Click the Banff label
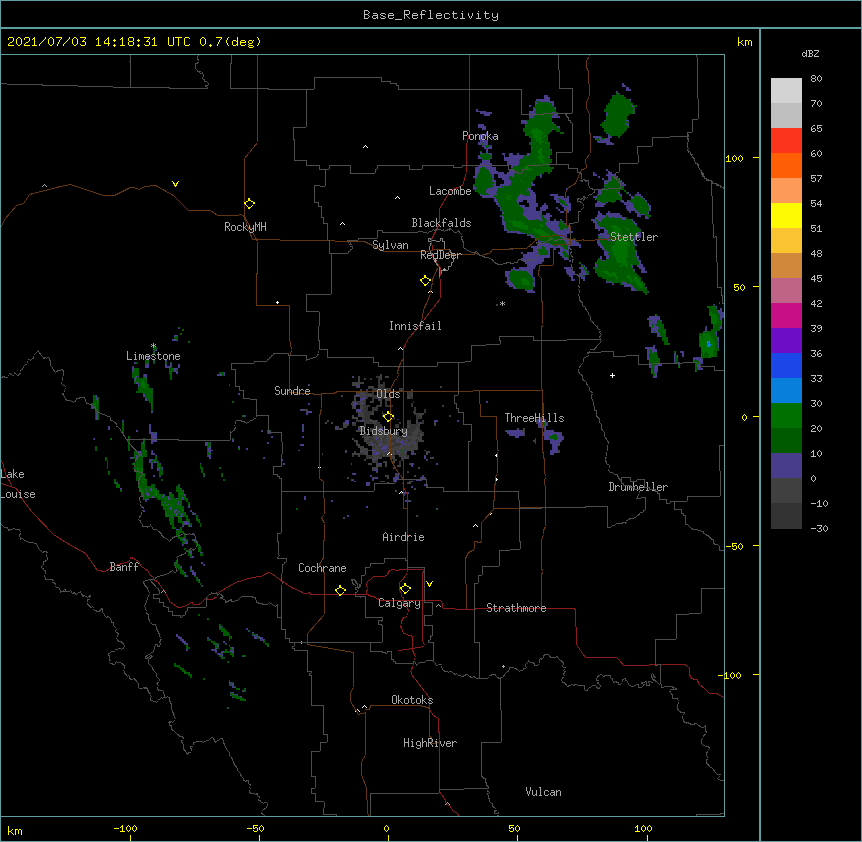The width and height of the screenshot is (862, 842). 124,567
